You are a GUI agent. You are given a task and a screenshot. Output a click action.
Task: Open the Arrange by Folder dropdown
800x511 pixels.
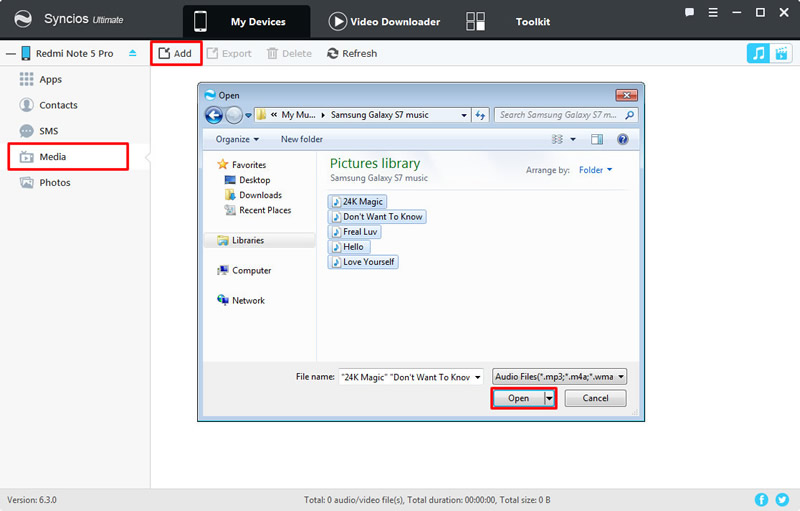coord(595,170)
